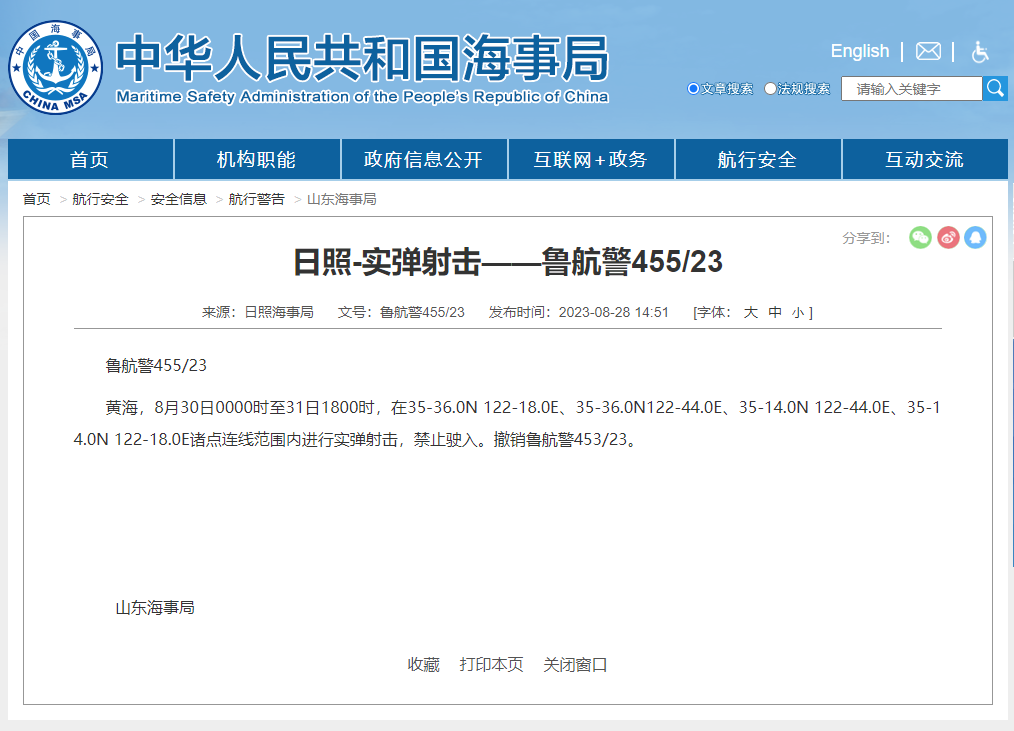
Task: Go to 安全信息 in breadcrumb
Action: pyautogui.click(x=178, y=199)
